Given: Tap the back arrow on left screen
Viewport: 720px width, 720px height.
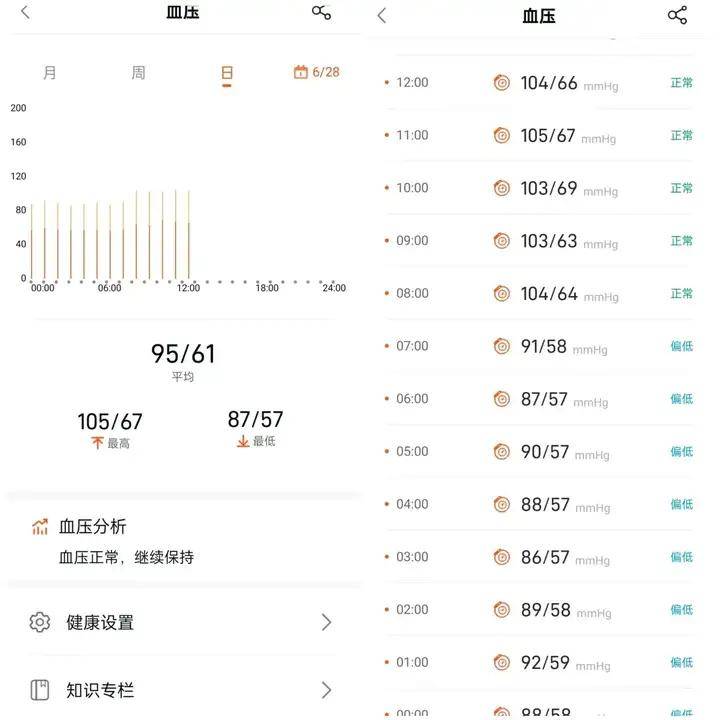Looking at the screenshot, I should (x=25, y=12).
